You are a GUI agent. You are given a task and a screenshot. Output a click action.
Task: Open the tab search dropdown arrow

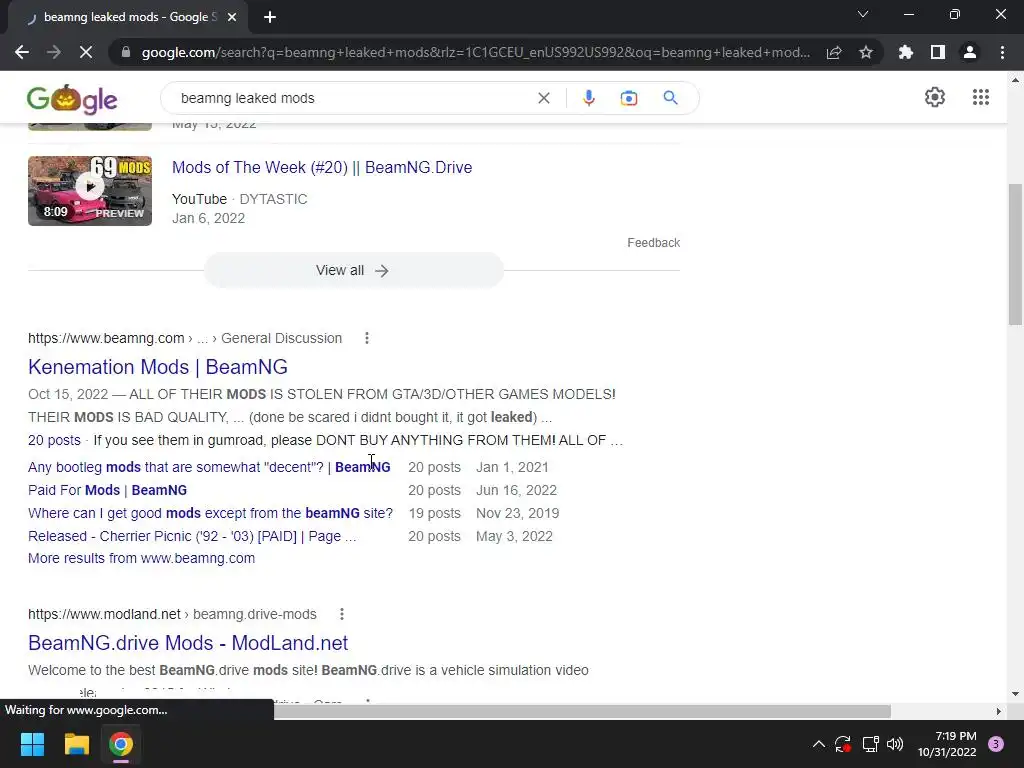pyautogui.click(x=863, y=14)
